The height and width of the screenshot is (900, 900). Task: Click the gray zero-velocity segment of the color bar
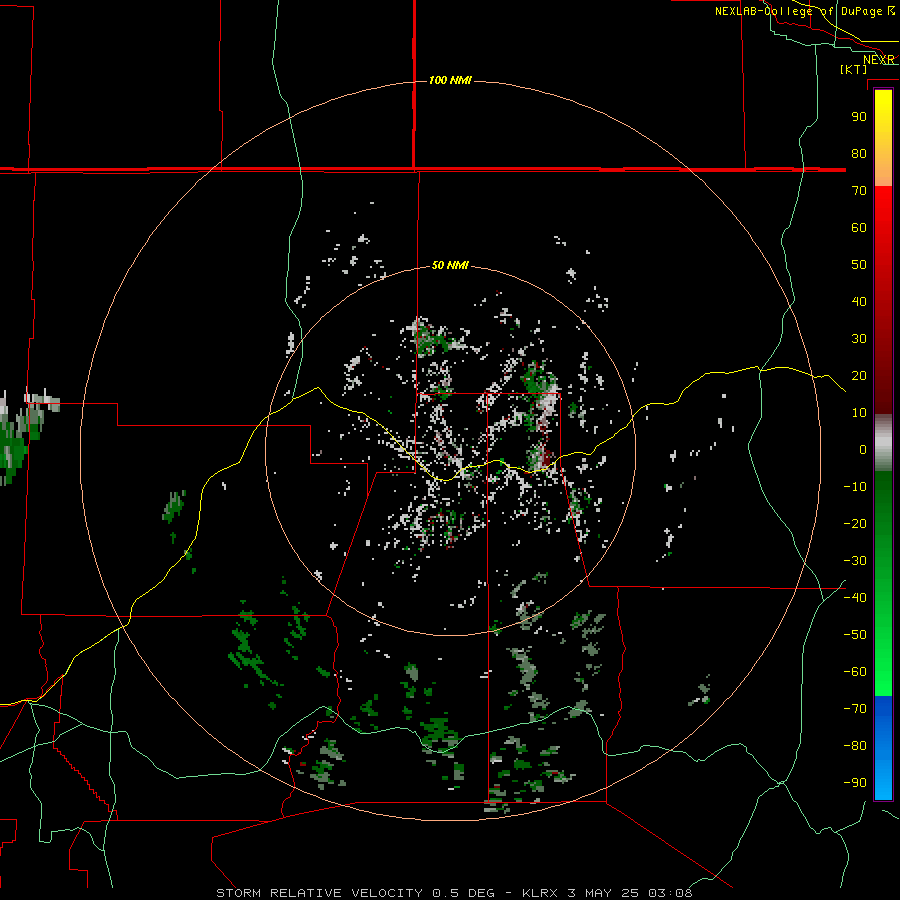coord(883,443)
